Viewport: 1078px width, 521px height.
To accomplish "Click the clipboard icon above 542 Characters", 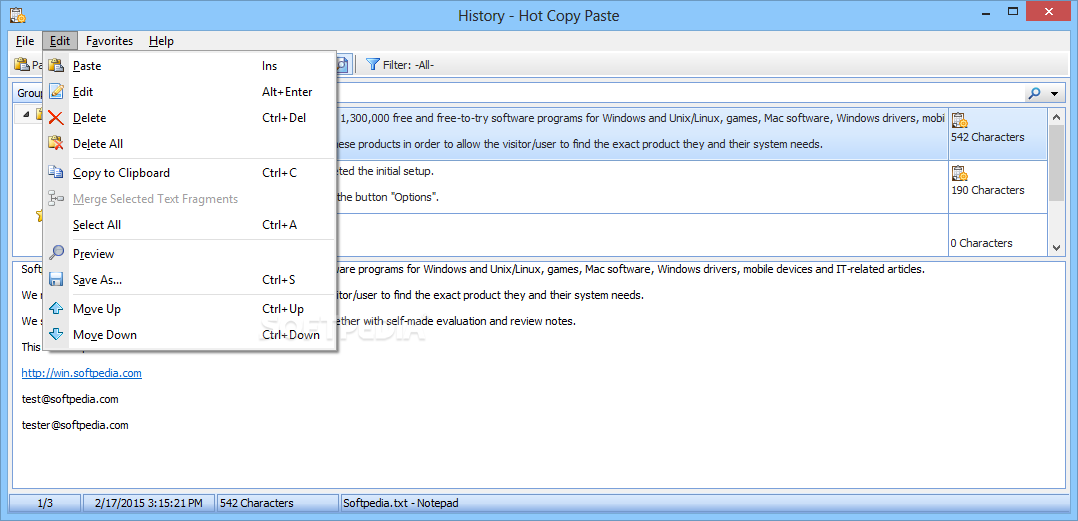I will pos(960,120).
